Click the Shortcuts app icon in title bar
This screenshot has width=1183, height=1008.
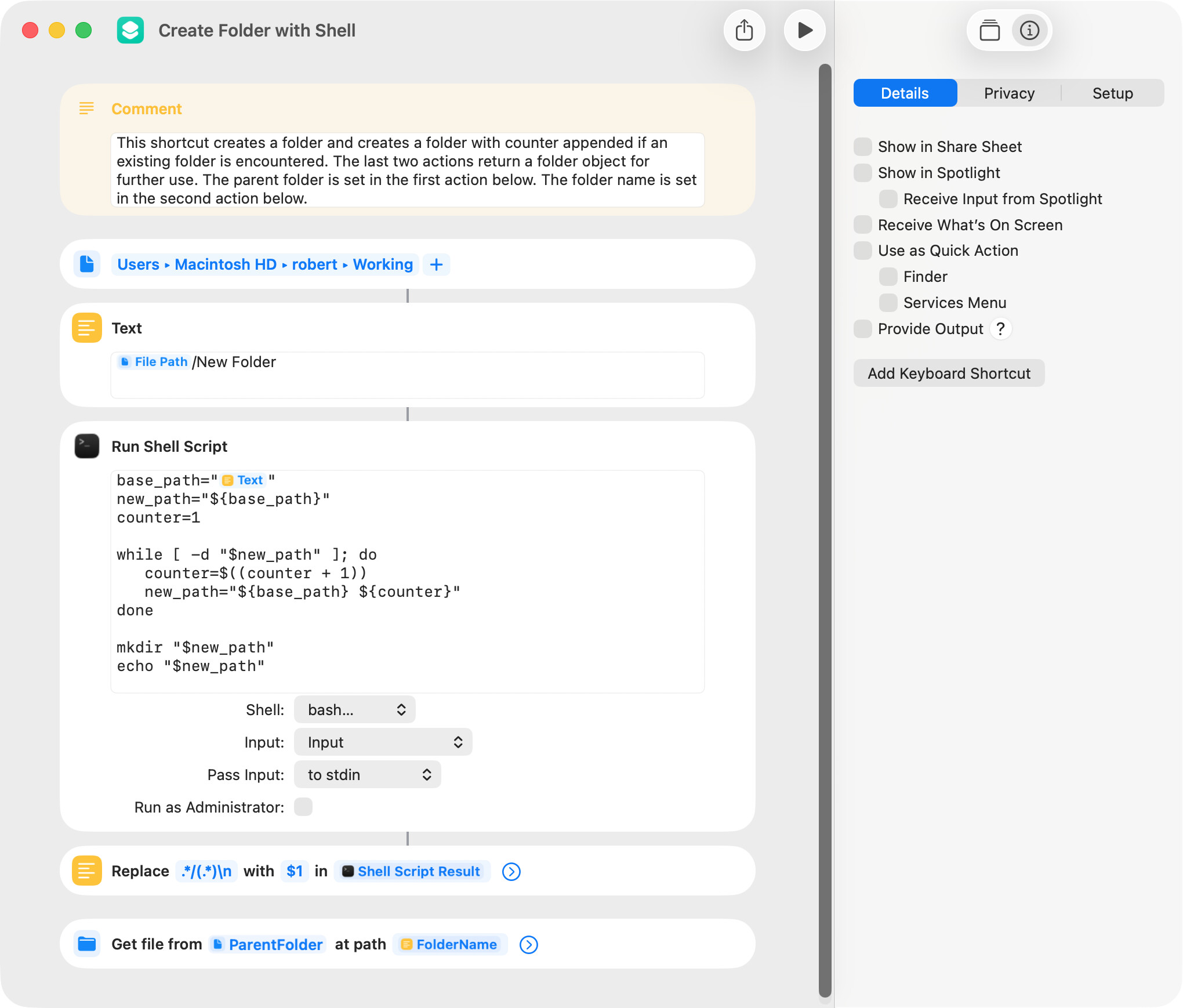tap(130, 30)
